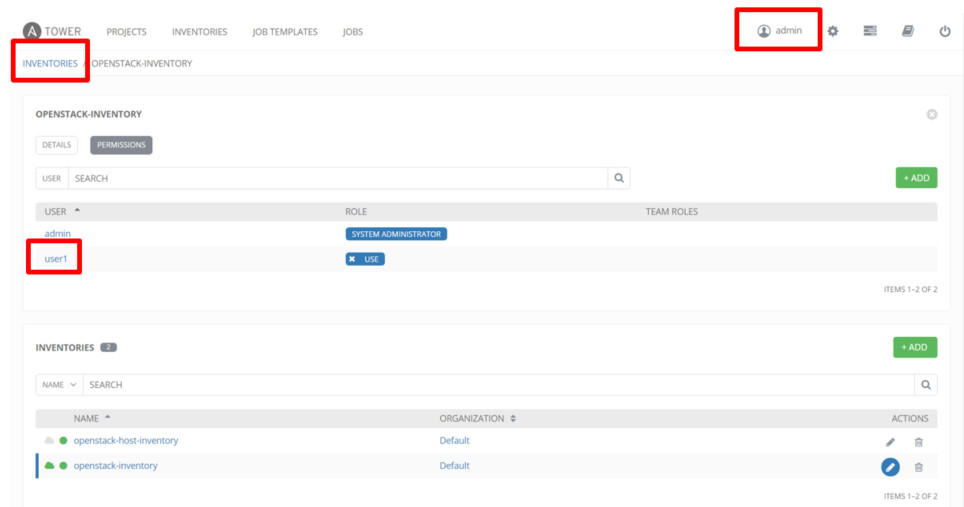Sort inventories by NAME column
The height and width of the screenshot is (507, 964).
92,419
